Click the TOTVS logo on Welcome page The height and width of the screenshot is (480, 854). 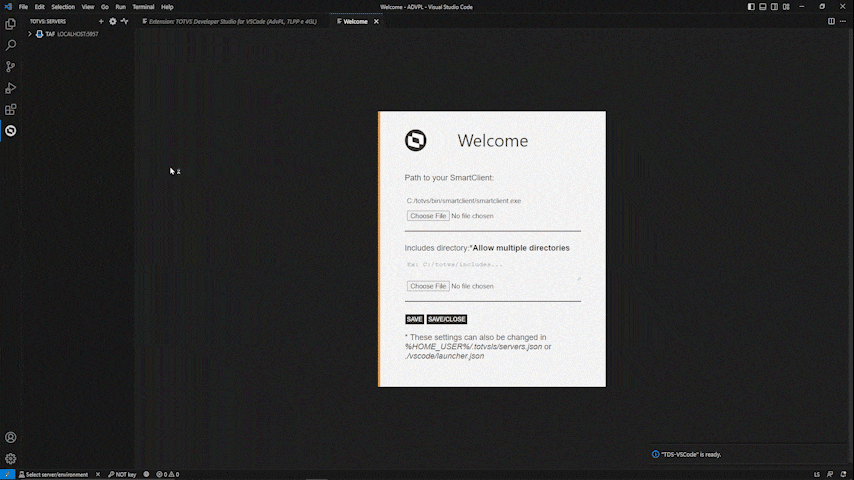click(x=416, y=141)
